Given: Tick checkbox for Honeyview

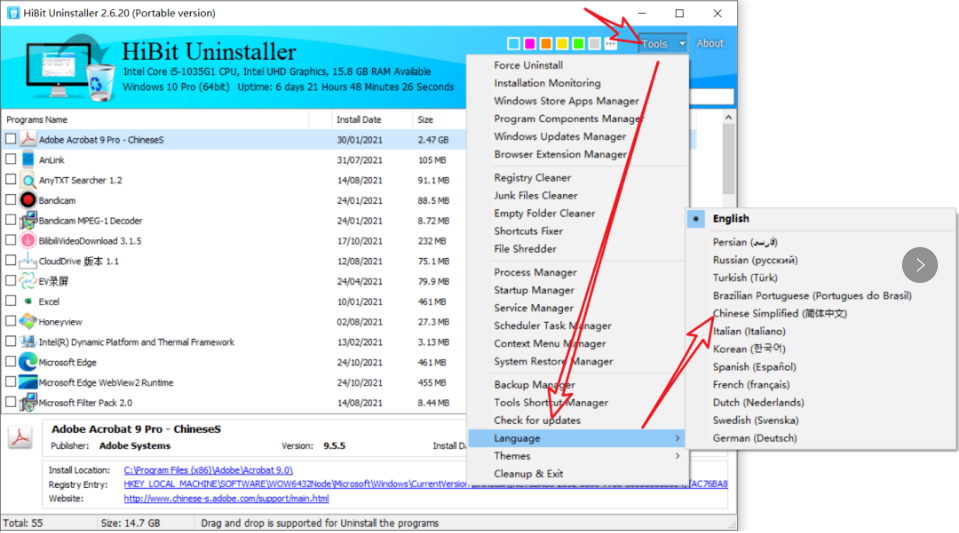Looking at the screenshot, I should point(10,321).
